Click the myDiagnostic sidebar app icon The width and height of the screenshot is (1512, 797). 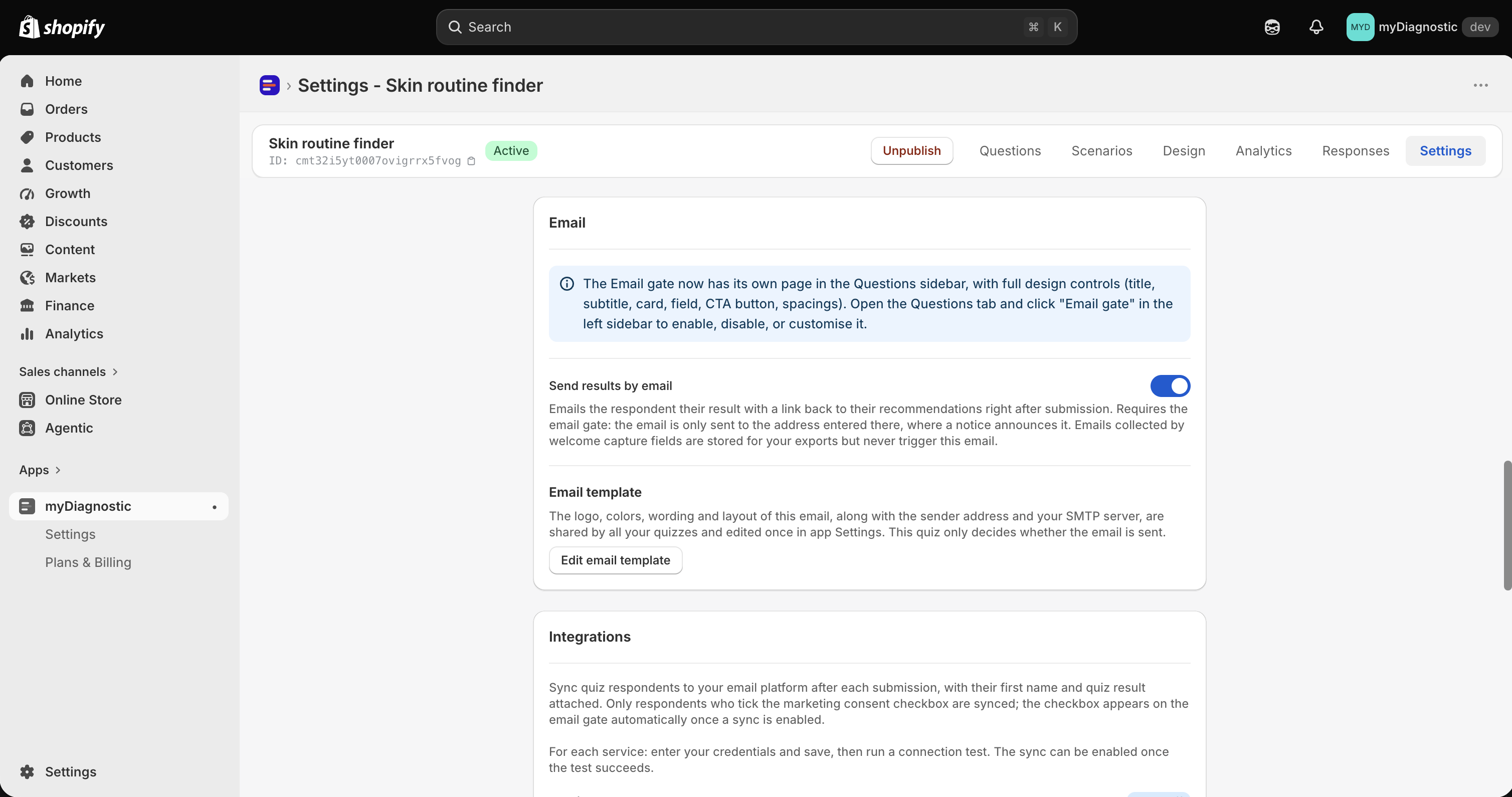tap(27, 506)
